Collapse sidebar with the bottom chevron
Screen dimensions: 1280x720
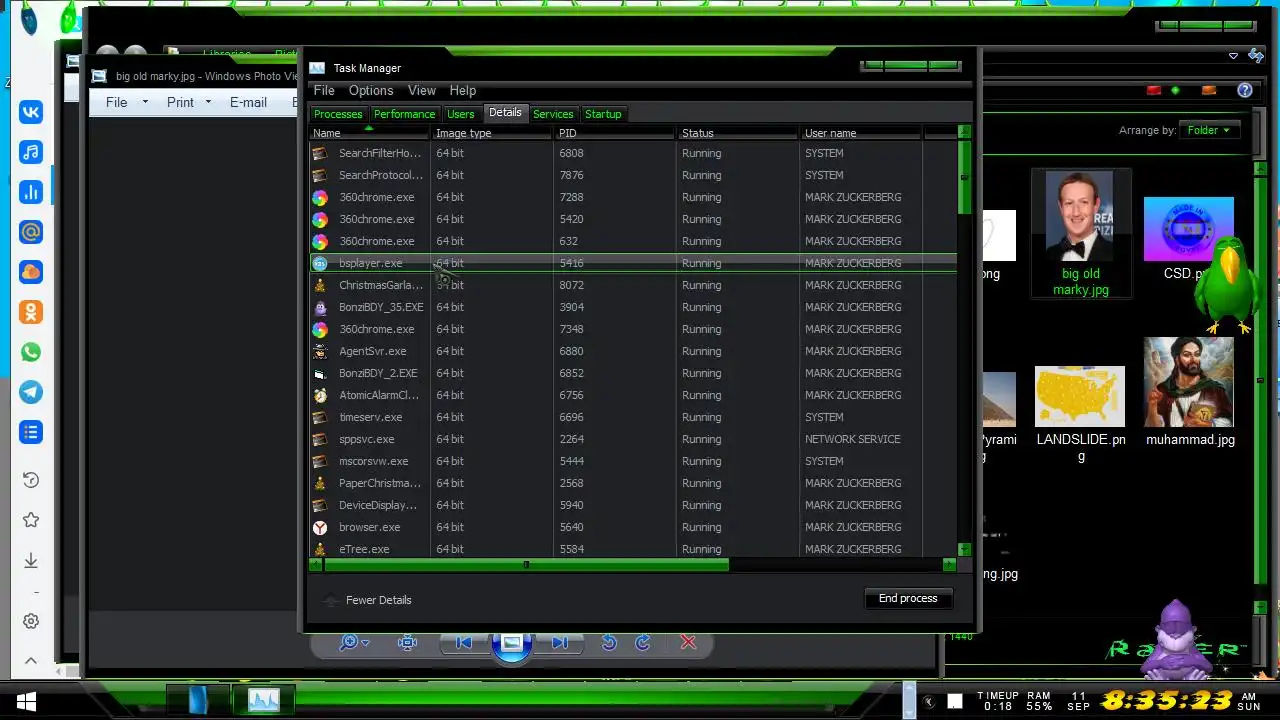point(31,661)
